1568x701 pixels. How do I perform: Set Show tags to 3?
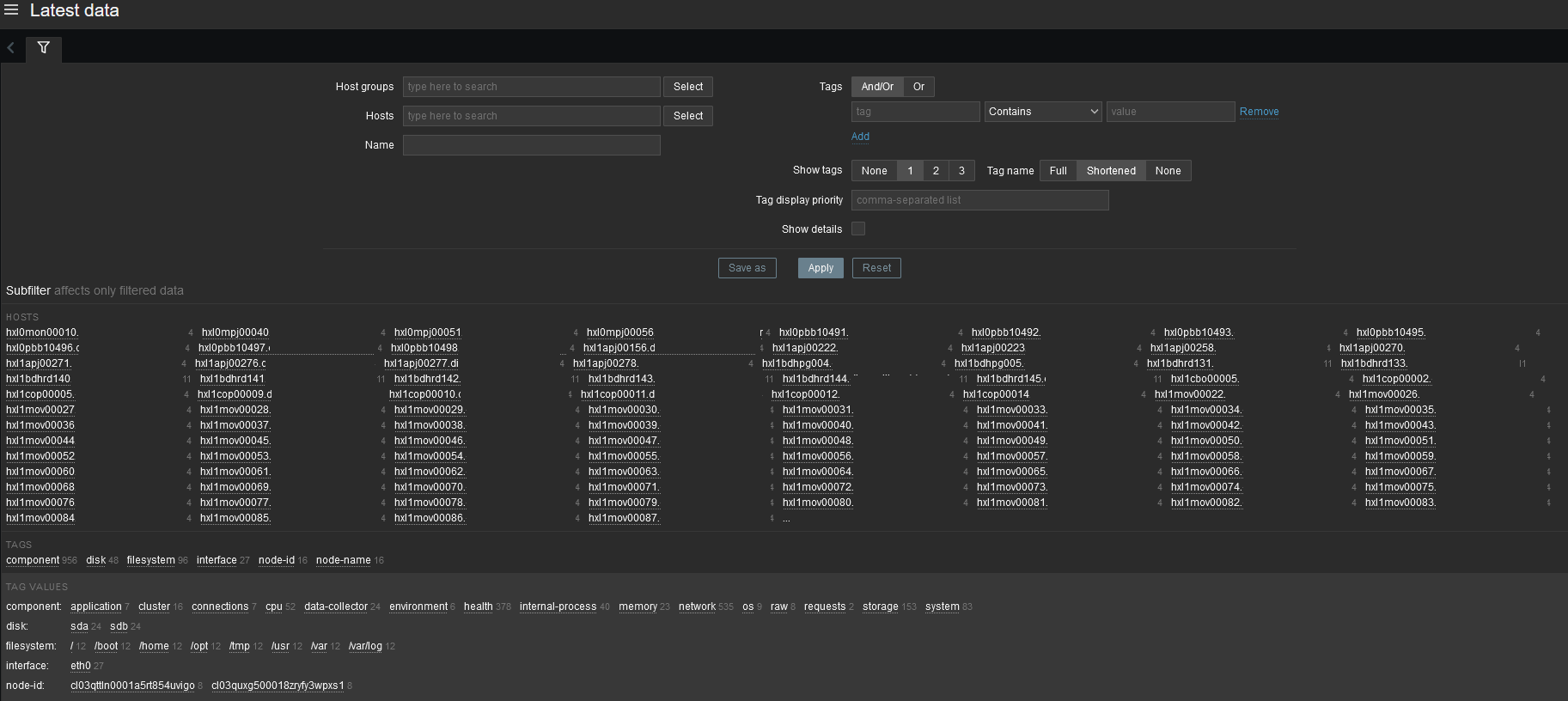(x=961, y=171)
